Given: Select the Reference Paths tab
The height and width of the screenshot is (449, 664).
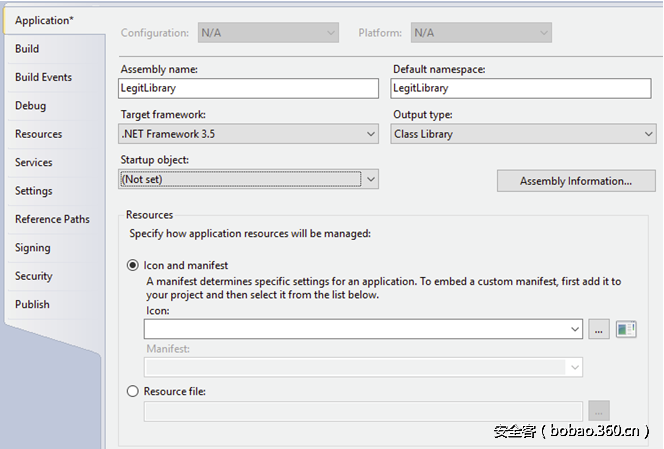Looking at the screenshot, I should (52, 219).
